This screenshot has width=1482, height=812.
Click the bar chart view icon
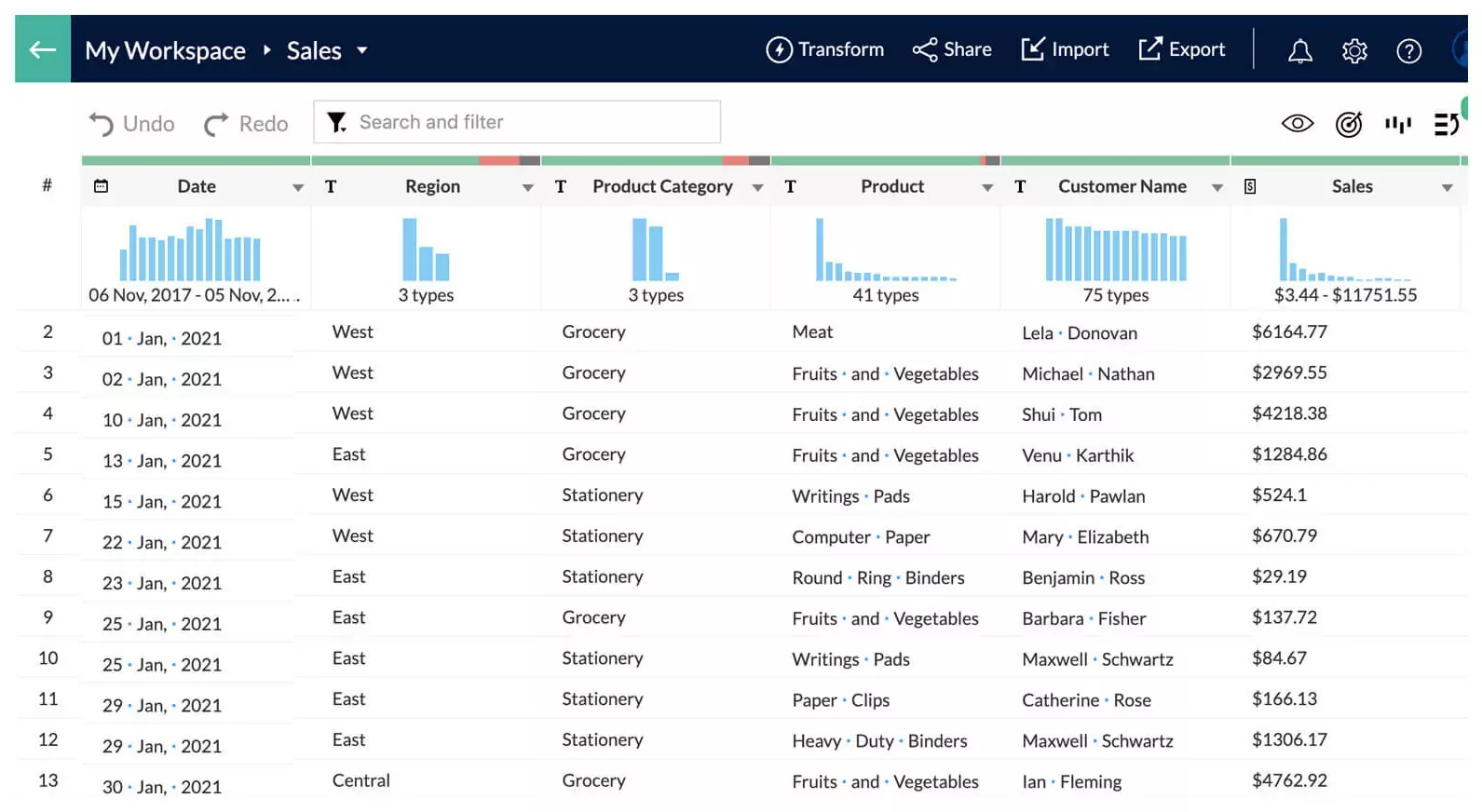(1397, 124)
